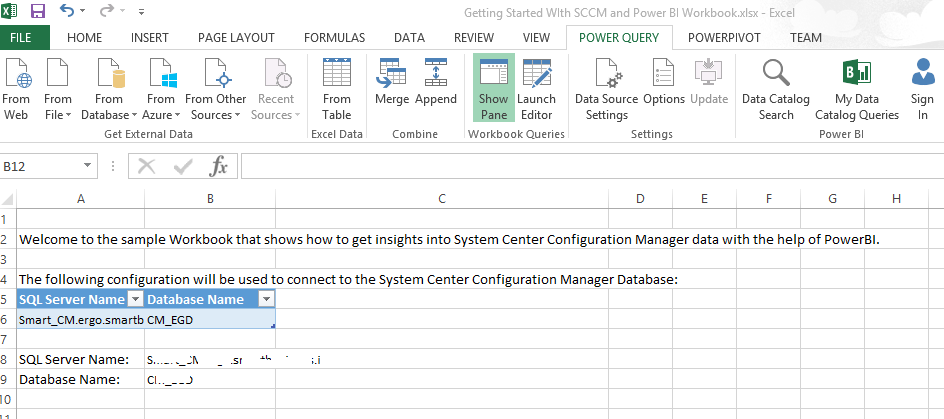Click the Redo arrow
Viewport: 944px width, 419px height.
click(106, 10)
